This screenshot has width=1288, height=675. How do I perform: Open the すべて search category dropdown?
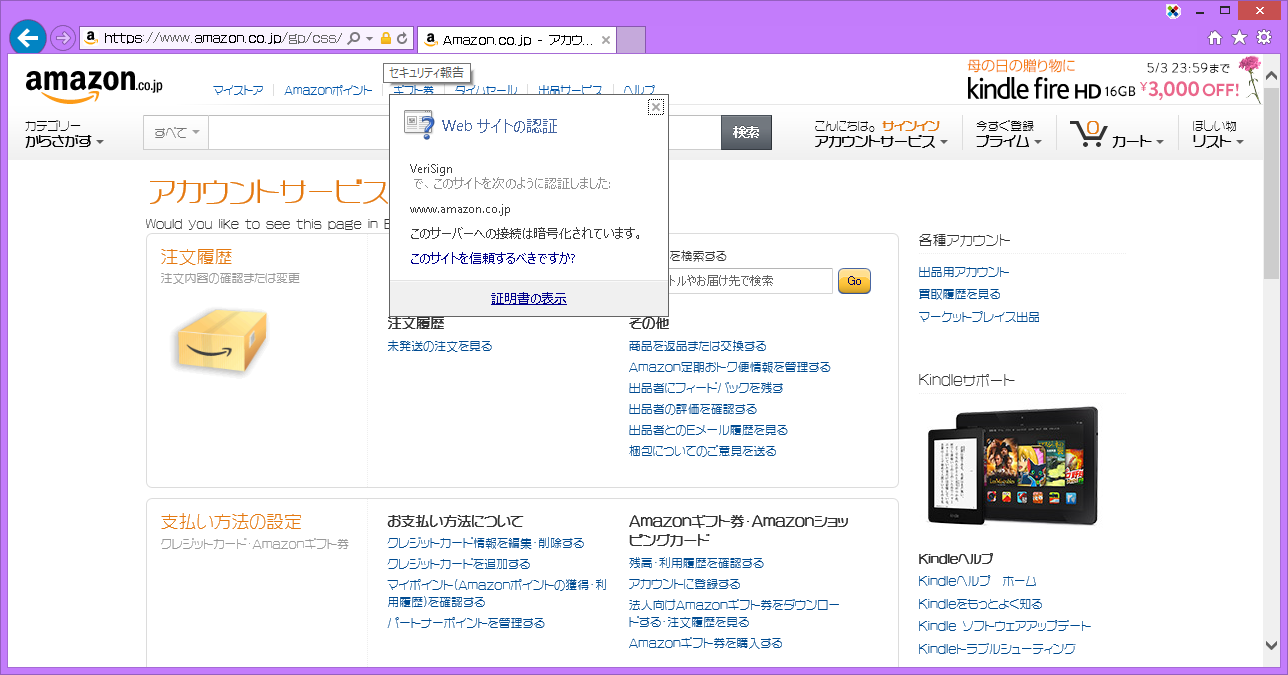177,133
